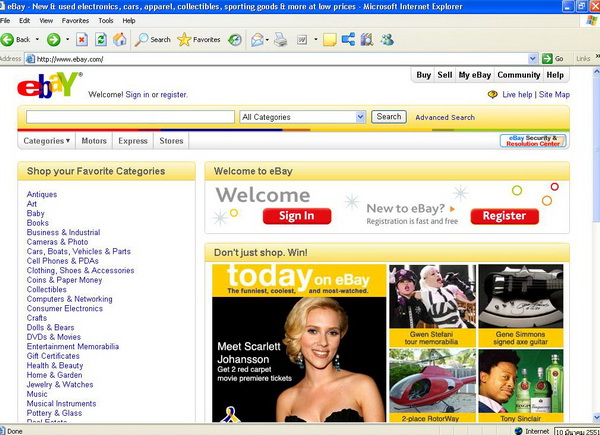Open the Gene Simmons axe guitar thumbnail
Image resolution: width=600 pixels, height=435 pixels.
[x=521, y=306]
